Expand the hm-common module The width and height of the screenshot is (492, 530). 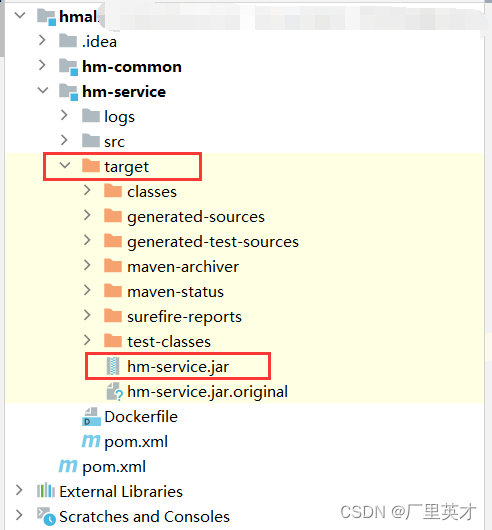tap(42, 65)
